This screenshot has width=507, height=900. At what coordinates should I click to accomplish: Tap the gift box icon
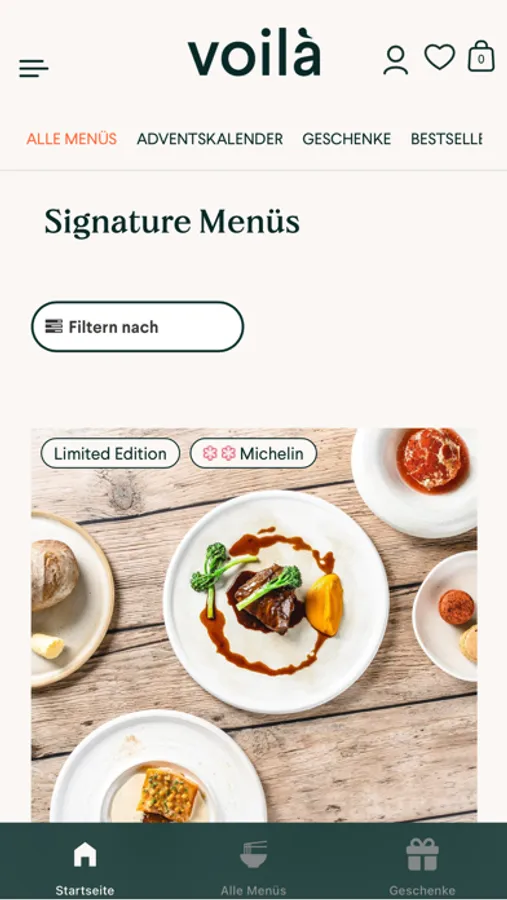pyautogui.click(x=422, y=855)
